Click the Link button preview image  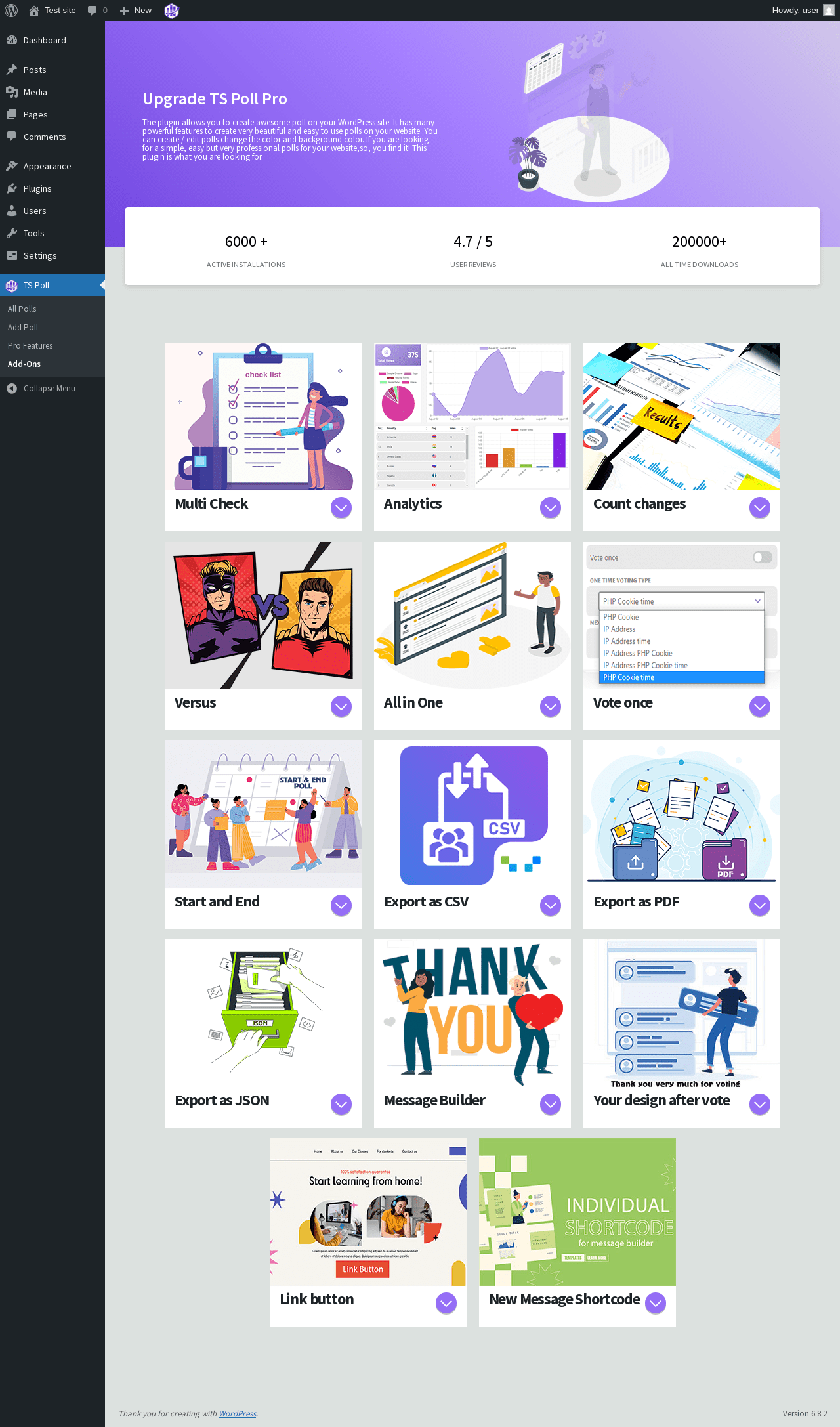tap(368, 1212)
